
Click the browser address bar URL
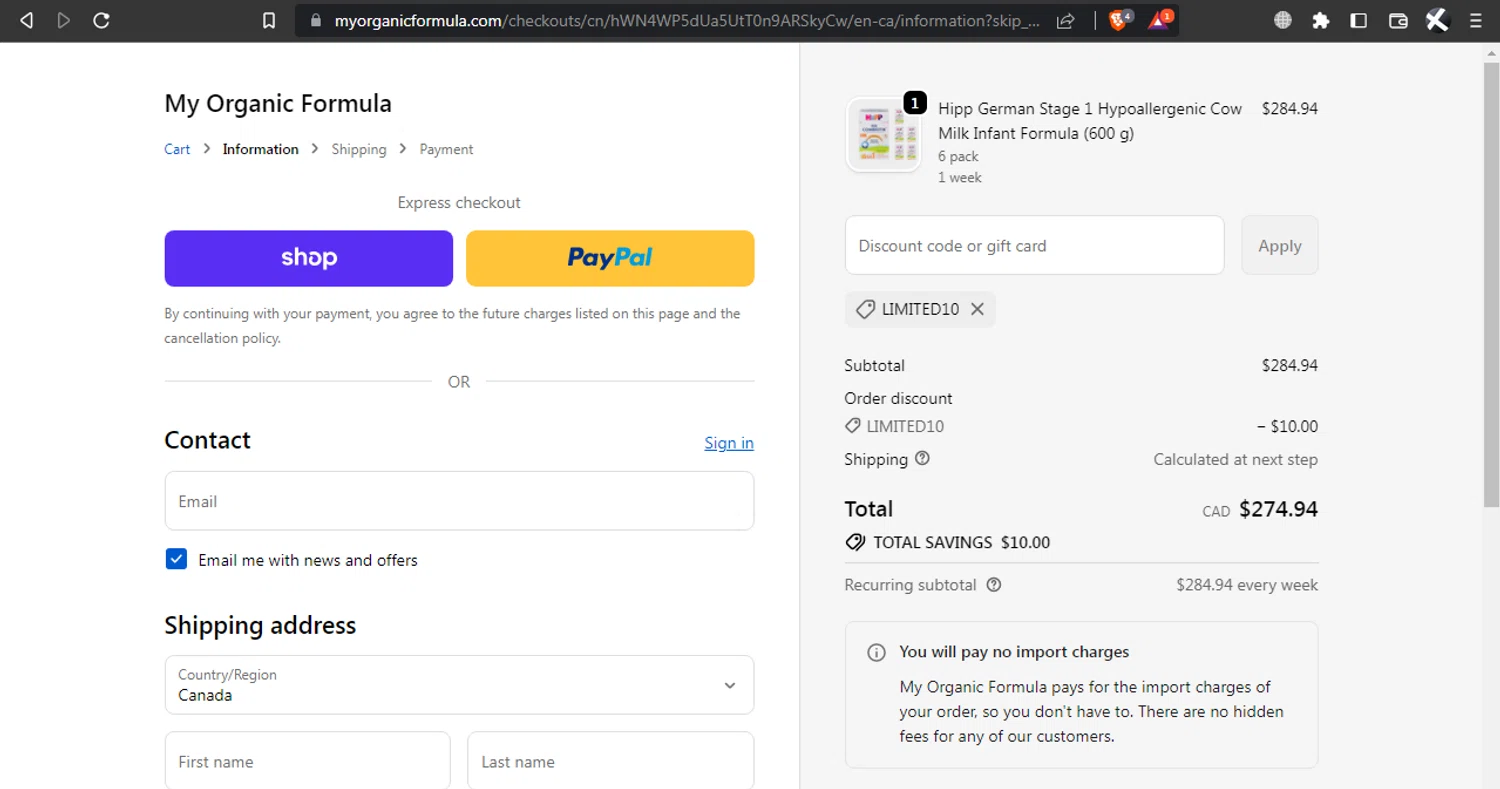[x=687, y=20]
